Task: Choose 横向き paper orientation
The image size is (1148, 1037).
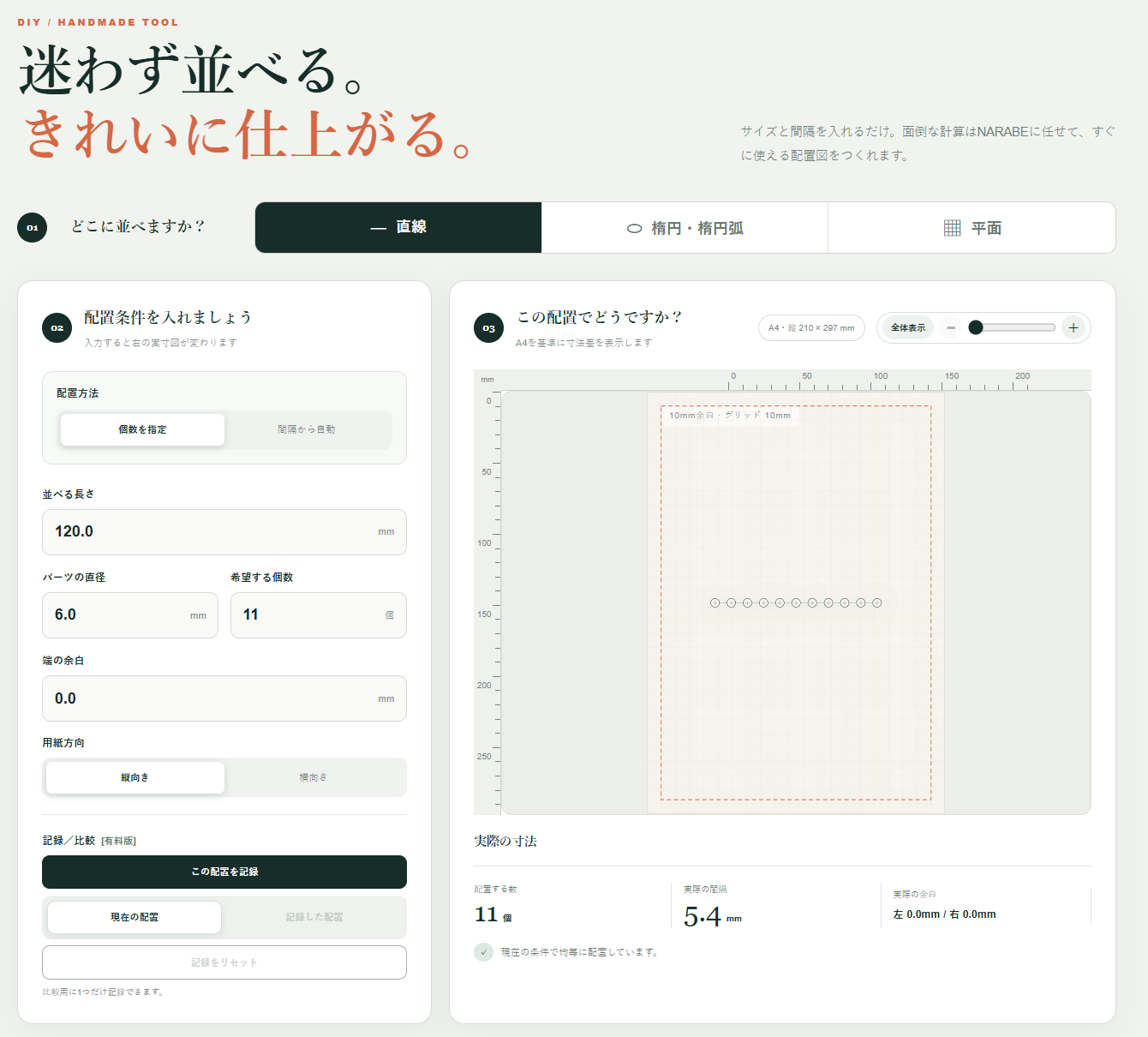Action: tap(313, 777)
